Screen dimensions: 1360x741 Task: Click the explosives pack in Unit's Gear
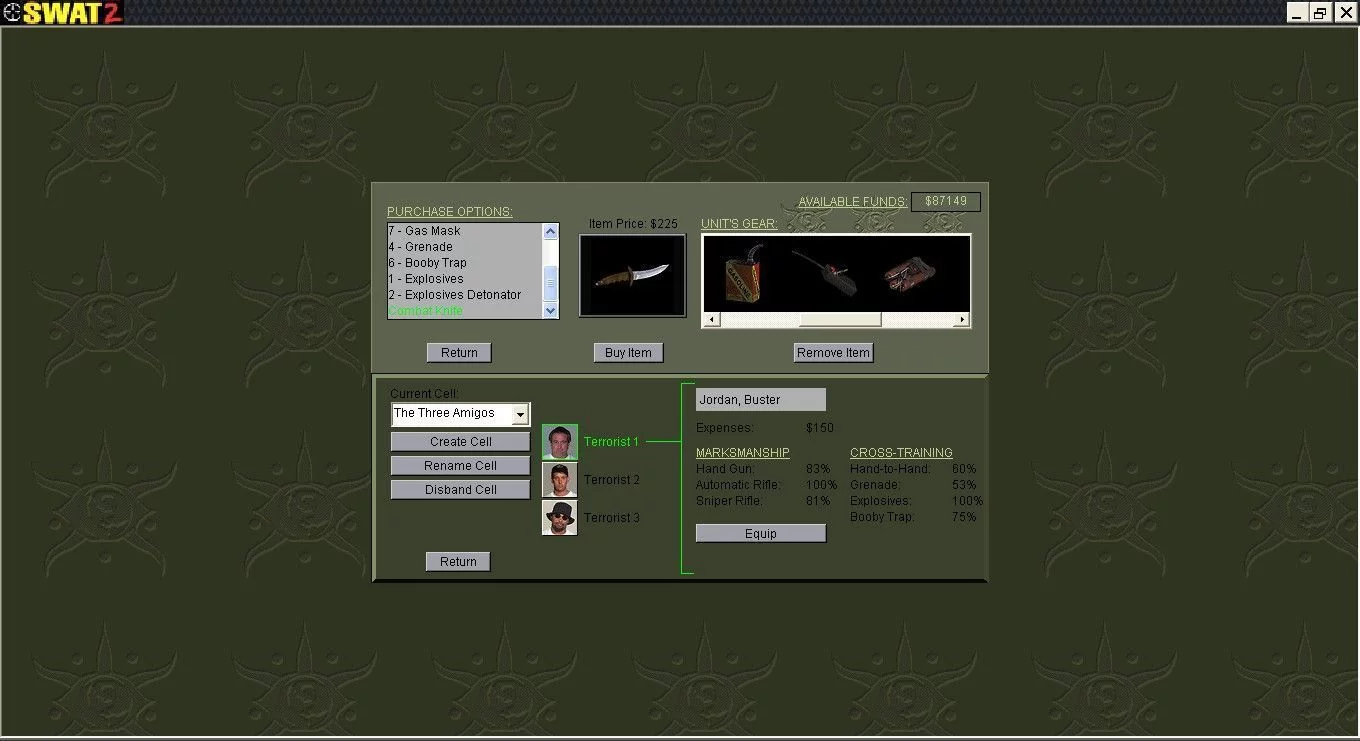[911, 276]
